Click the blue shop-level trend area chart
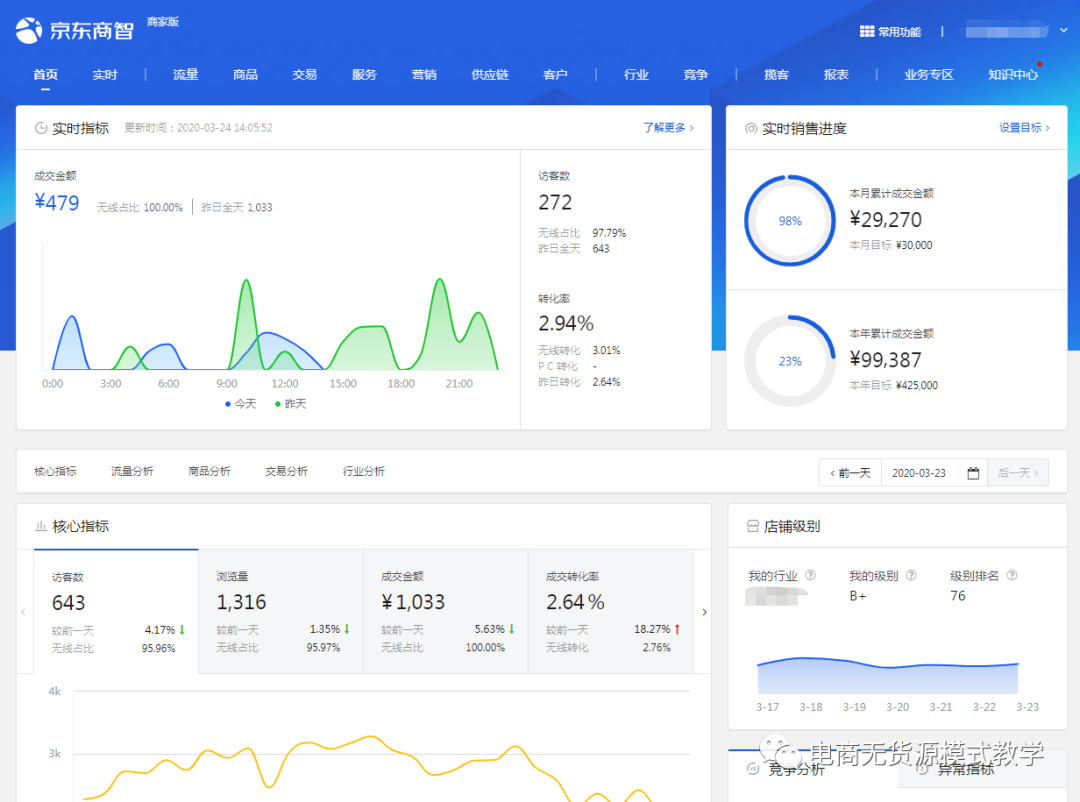The width and height of the screenshot is (1080, 802). 888,675
